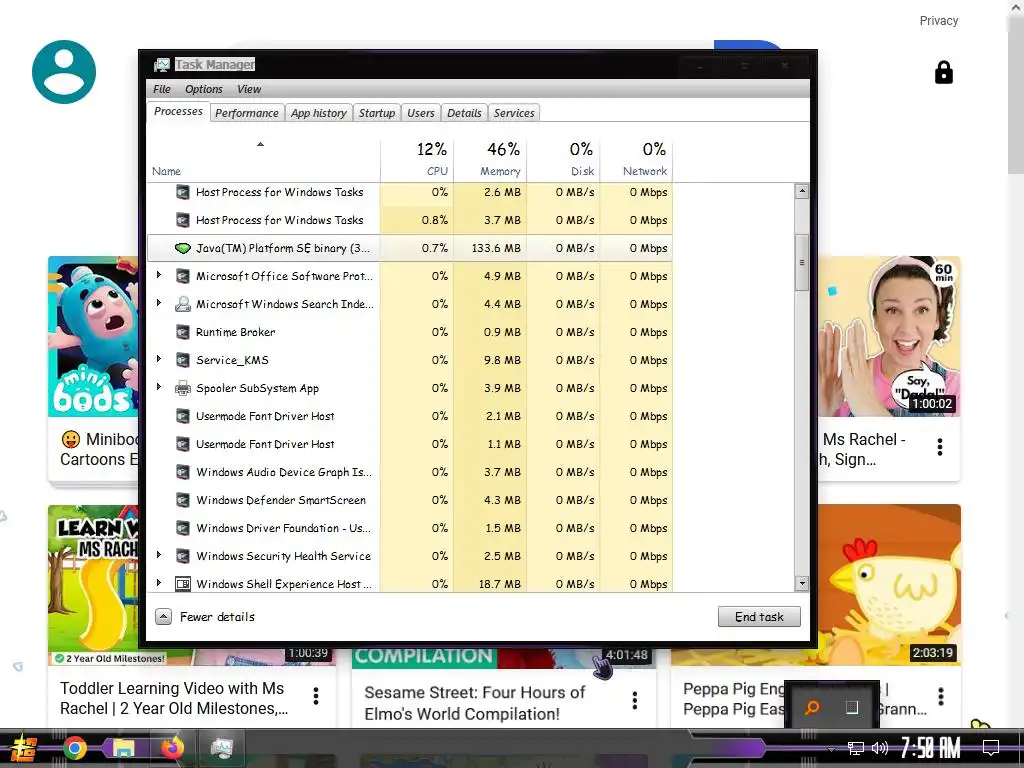1024x768 pixels.
Task: Sort by the Name column header
Action: [263, 159]
